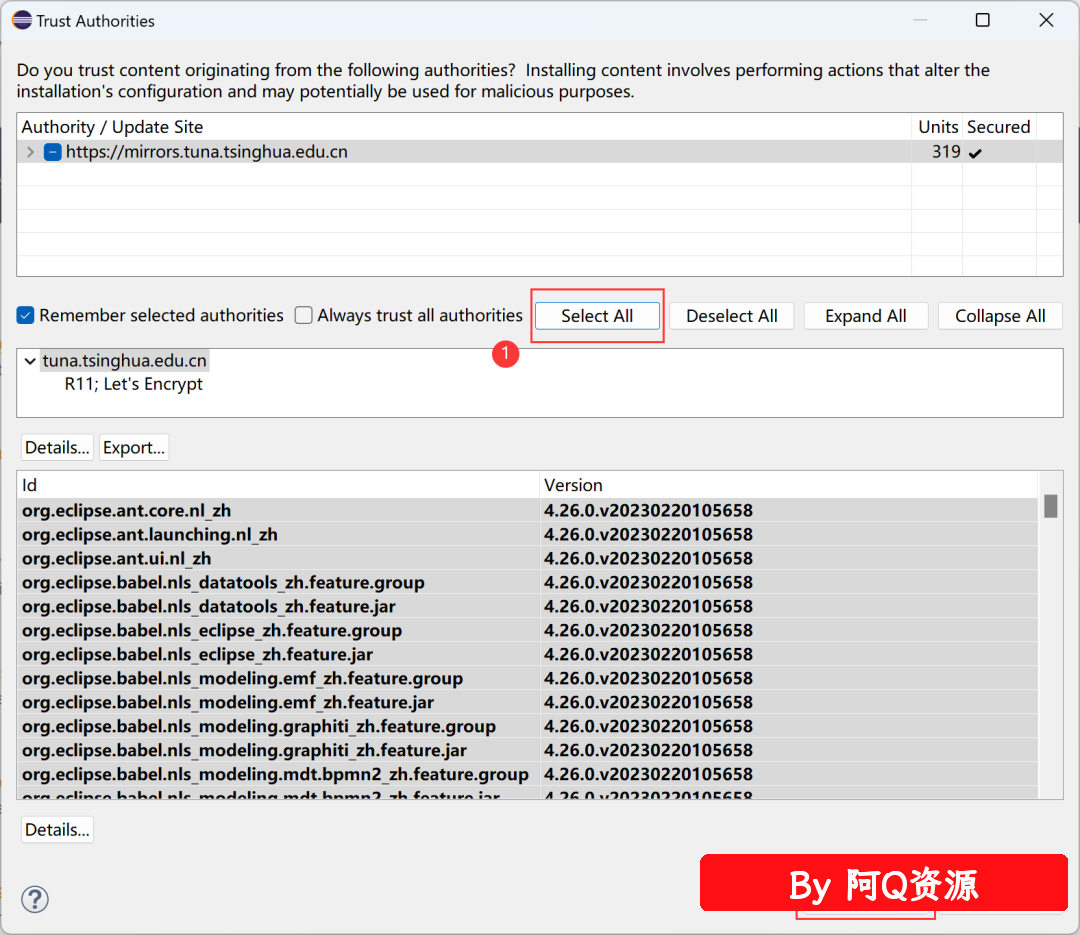Image resolution: width=1080 pixels, height=935 pixels.
Task: Select org.eclipse.babel.nls_eclipse_zh.feature.jar row
Action: pyautogui.click(x=528, y=654)
